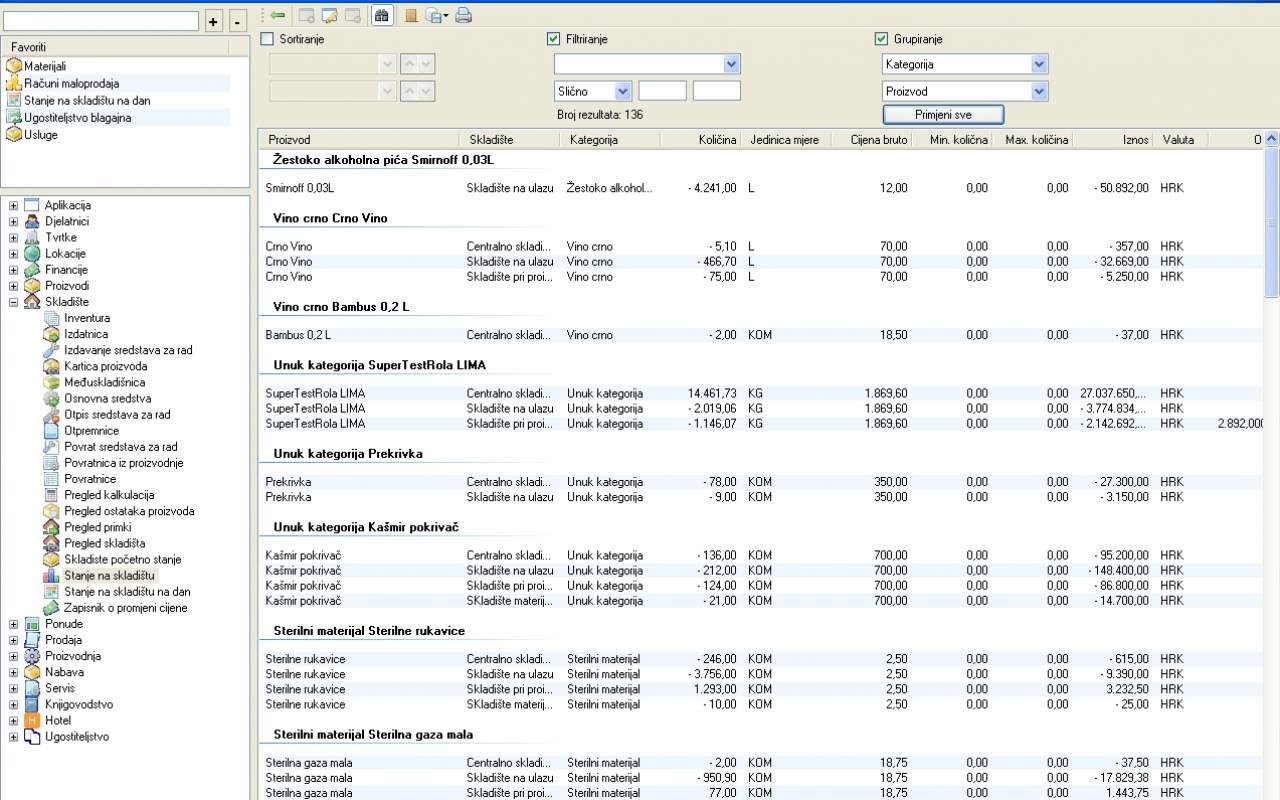The image size is (1280, 800).
Task: Collapse the Skladište tree node
Action: [13, 302]
